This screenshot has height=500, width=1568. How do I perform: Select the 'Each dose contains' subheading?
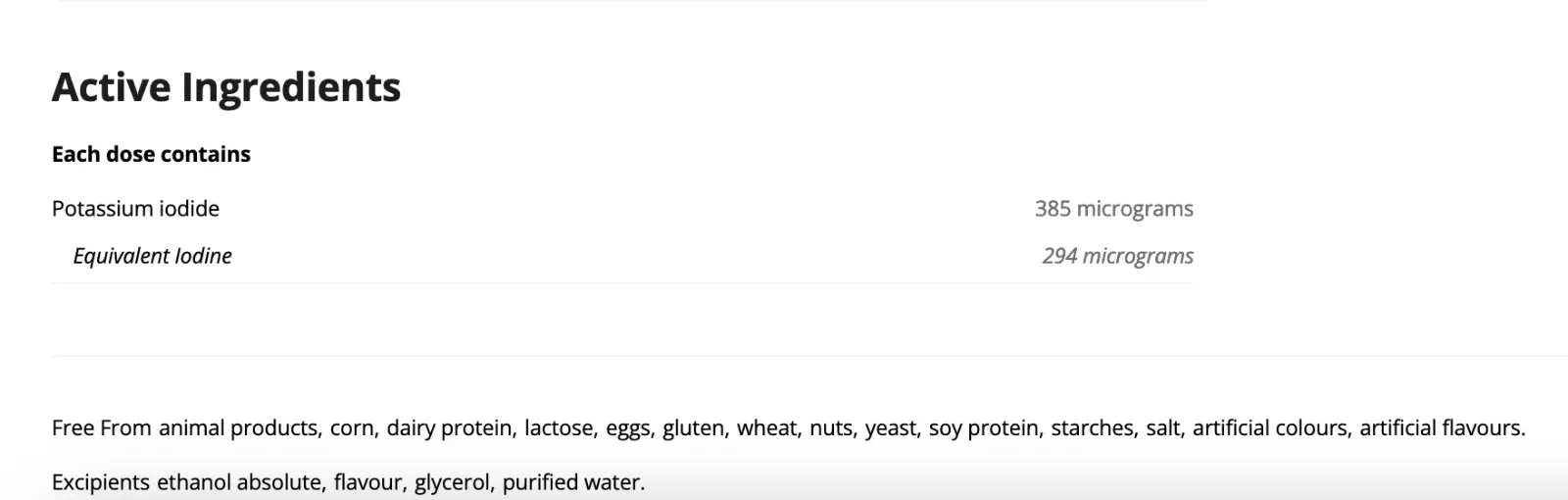pos(151,154)
